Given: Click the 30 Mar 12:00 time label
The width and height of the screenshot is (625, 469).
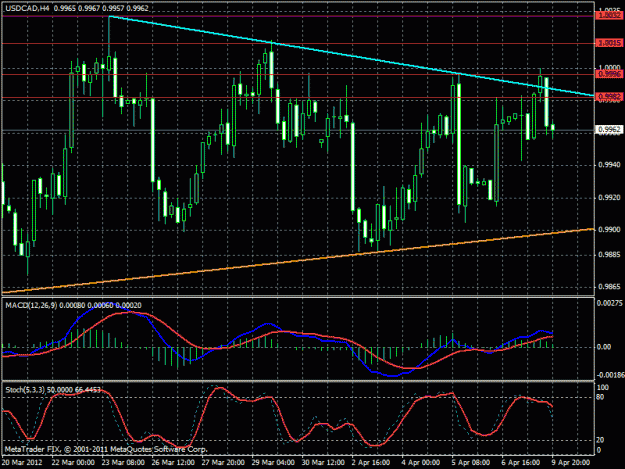Looking at the screenshot, I should click(323, 463).
